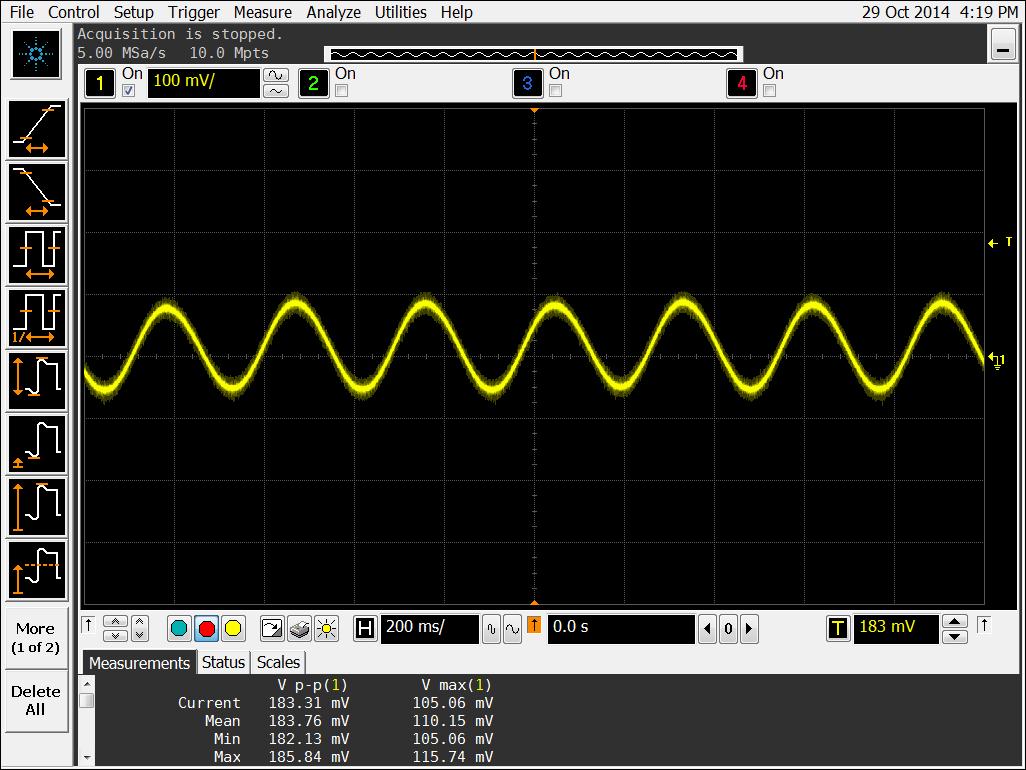The width and height of the screenshot is (1026, 770).
Task: Open the More (1 of 2) panel
Action: [x=36, y=637]
